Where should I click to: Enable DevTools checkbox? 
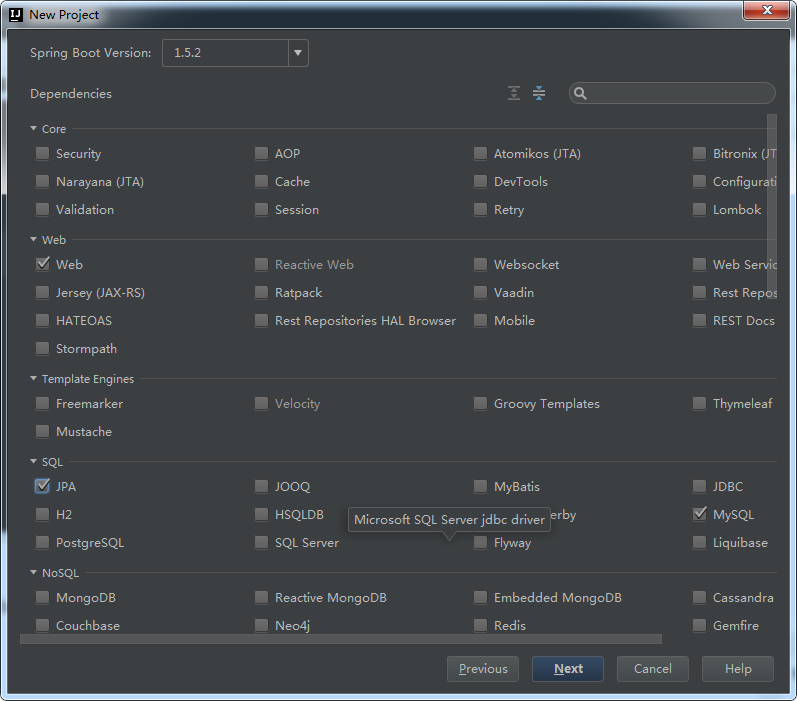[x=480, y=181]
